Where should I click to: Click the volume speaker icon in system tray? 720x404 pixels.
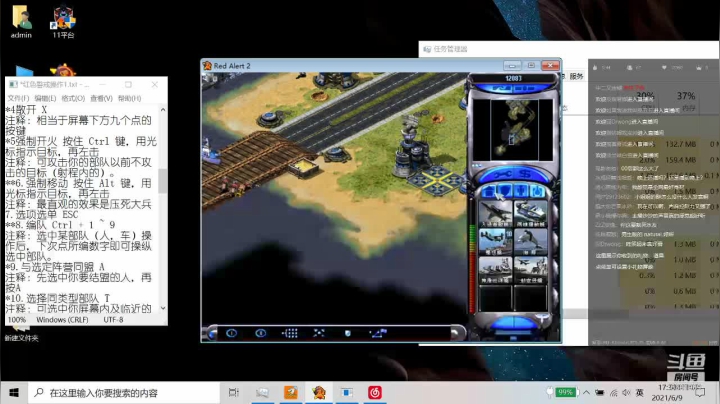[626, 393]
